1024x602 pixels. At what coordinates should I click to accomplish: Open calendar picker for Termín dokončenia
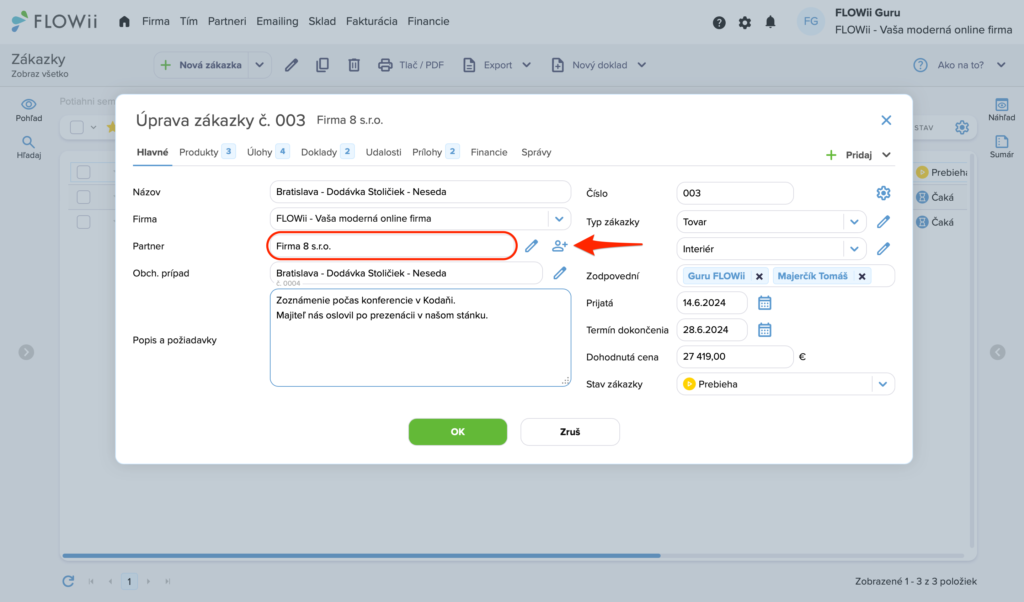(765, 330)
